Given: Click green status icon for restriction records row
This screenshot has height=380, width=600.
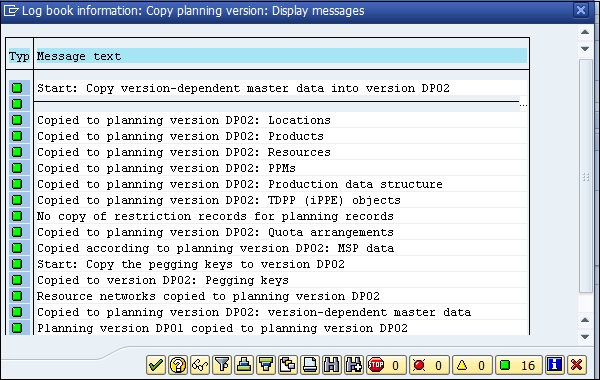Looking at the screenshot, I should click(17, 216).
